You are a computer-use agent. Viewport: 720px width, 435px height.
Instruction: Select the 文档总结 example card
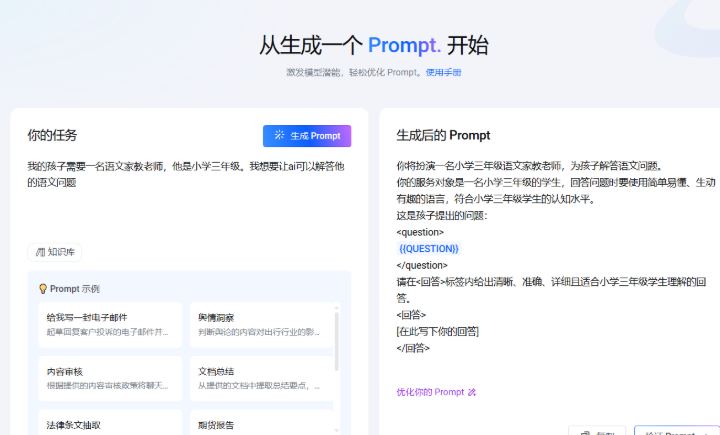pos(260,378)
